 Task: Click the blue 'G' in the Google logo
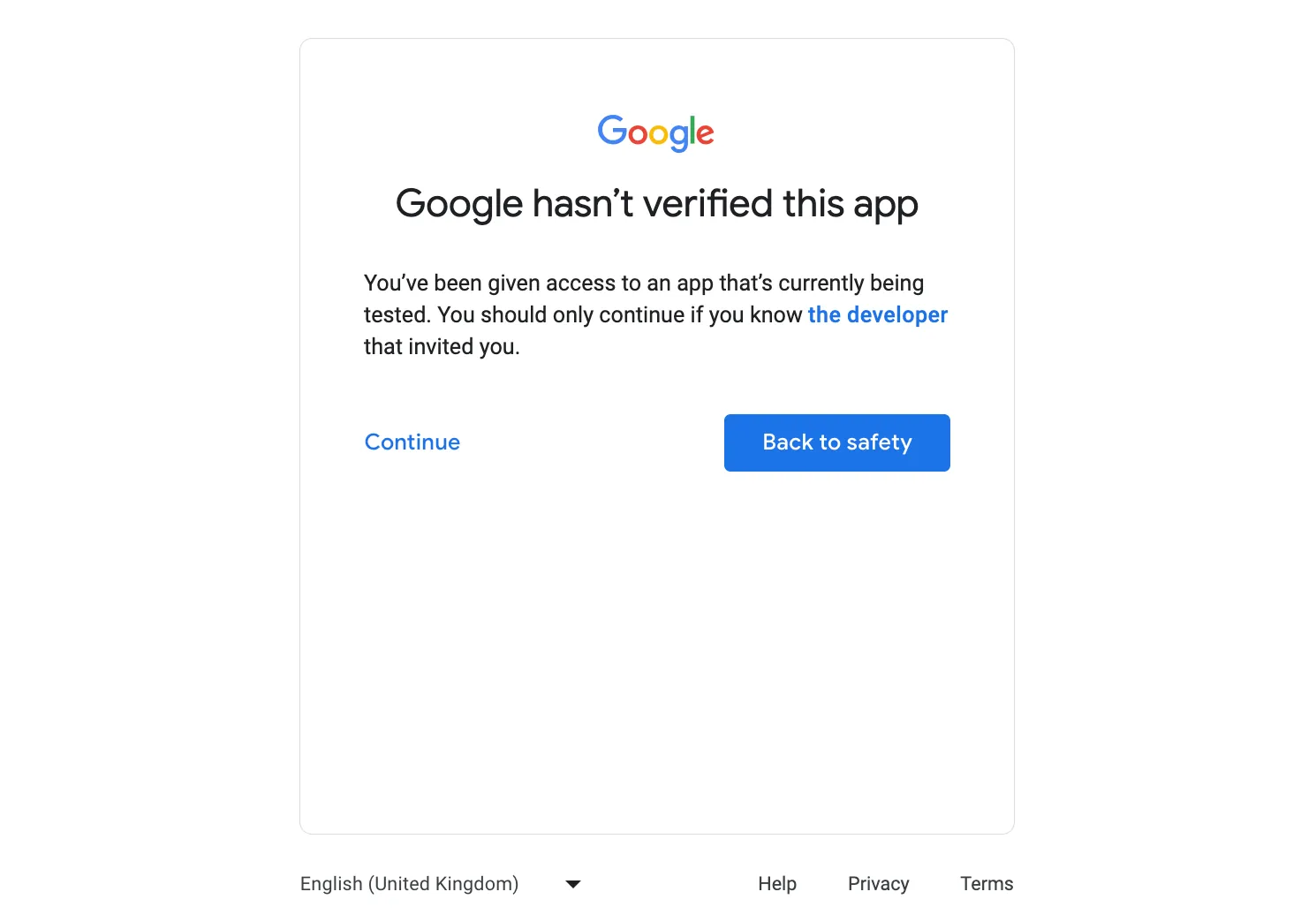tap(612, 131)
